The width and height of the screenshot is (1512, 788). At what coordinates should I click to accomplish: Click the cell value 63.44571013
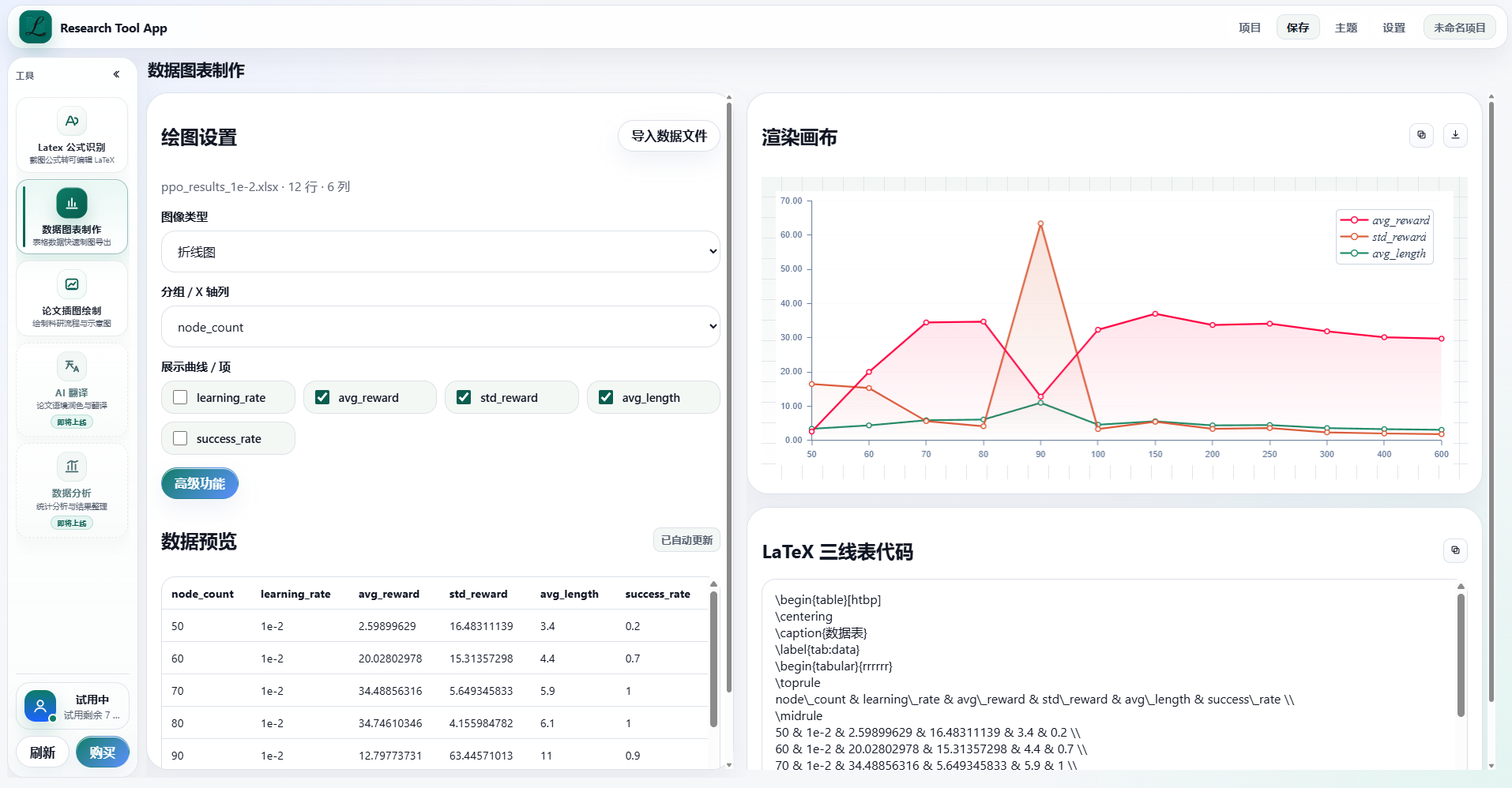tap(481, 756)
